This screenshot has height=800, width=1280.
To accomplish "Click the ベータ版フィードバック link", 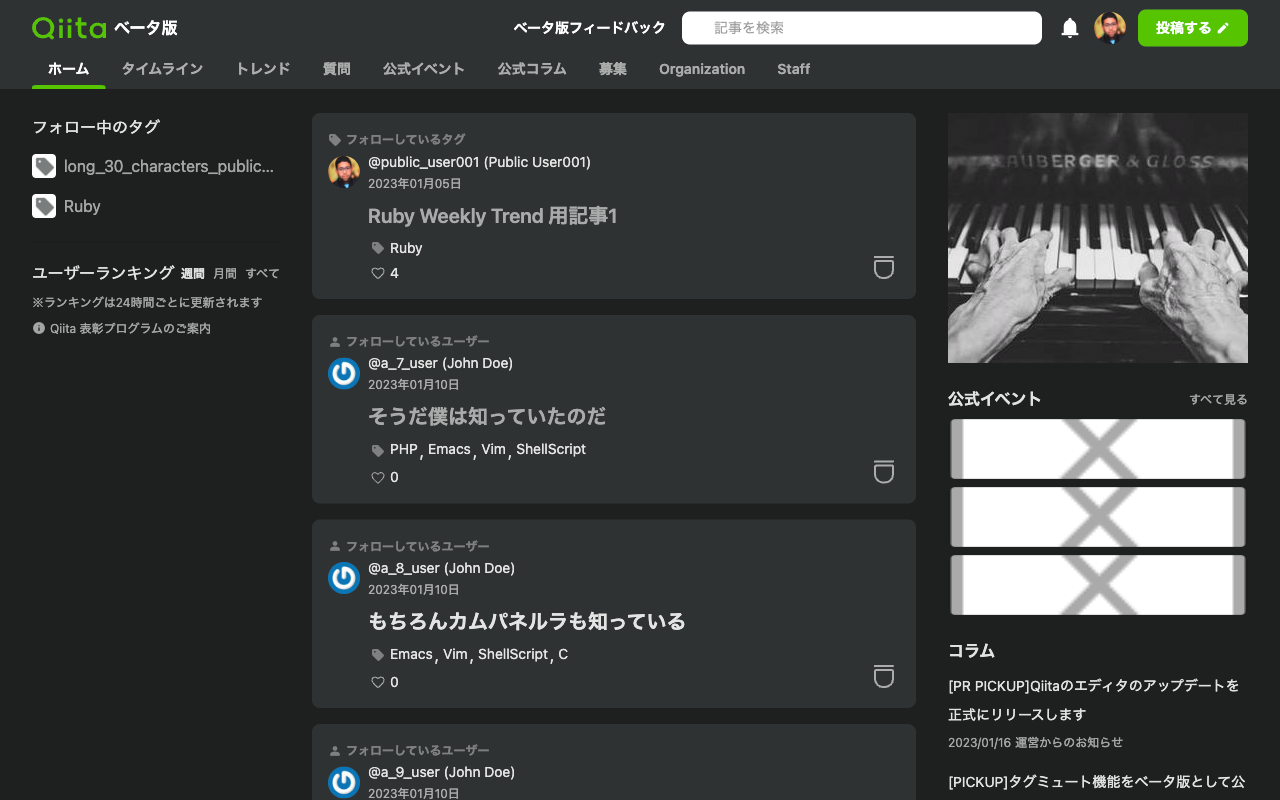I will (x=588, y=28).
